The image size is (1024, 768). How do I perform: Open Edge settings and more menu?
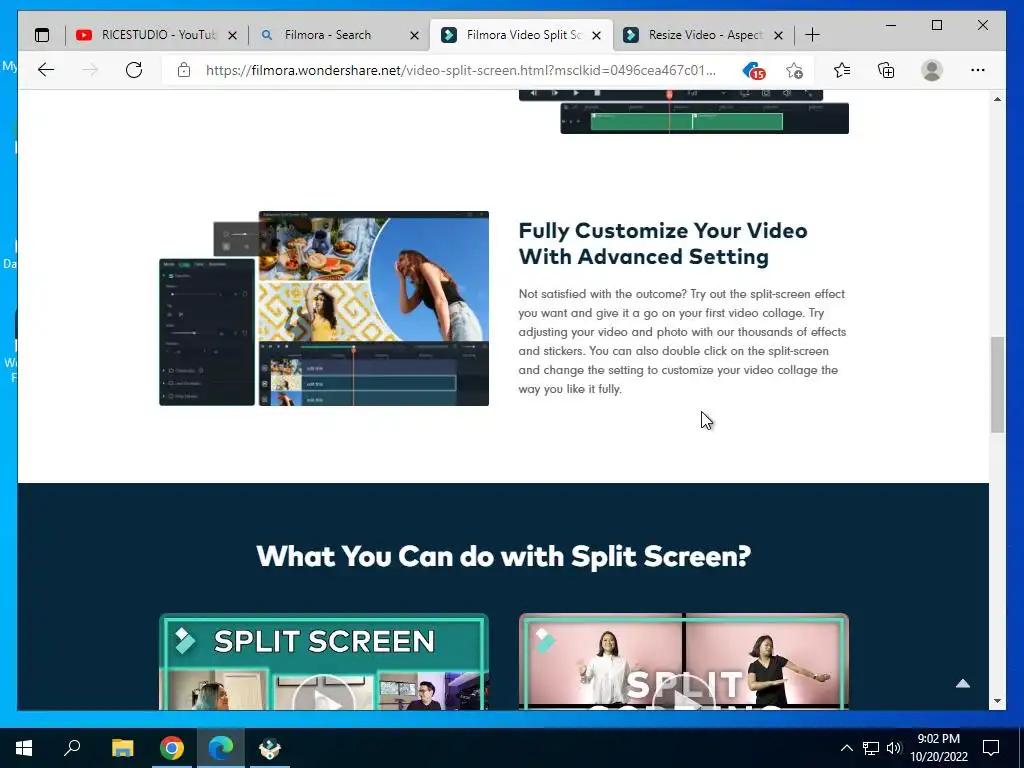(978, 70)
